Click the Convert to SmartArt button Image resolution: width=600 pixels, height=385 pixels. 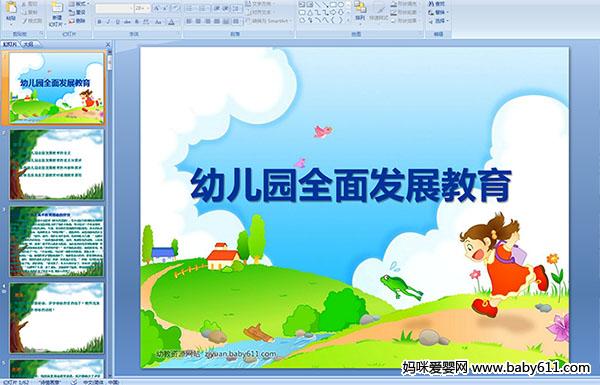268,21
